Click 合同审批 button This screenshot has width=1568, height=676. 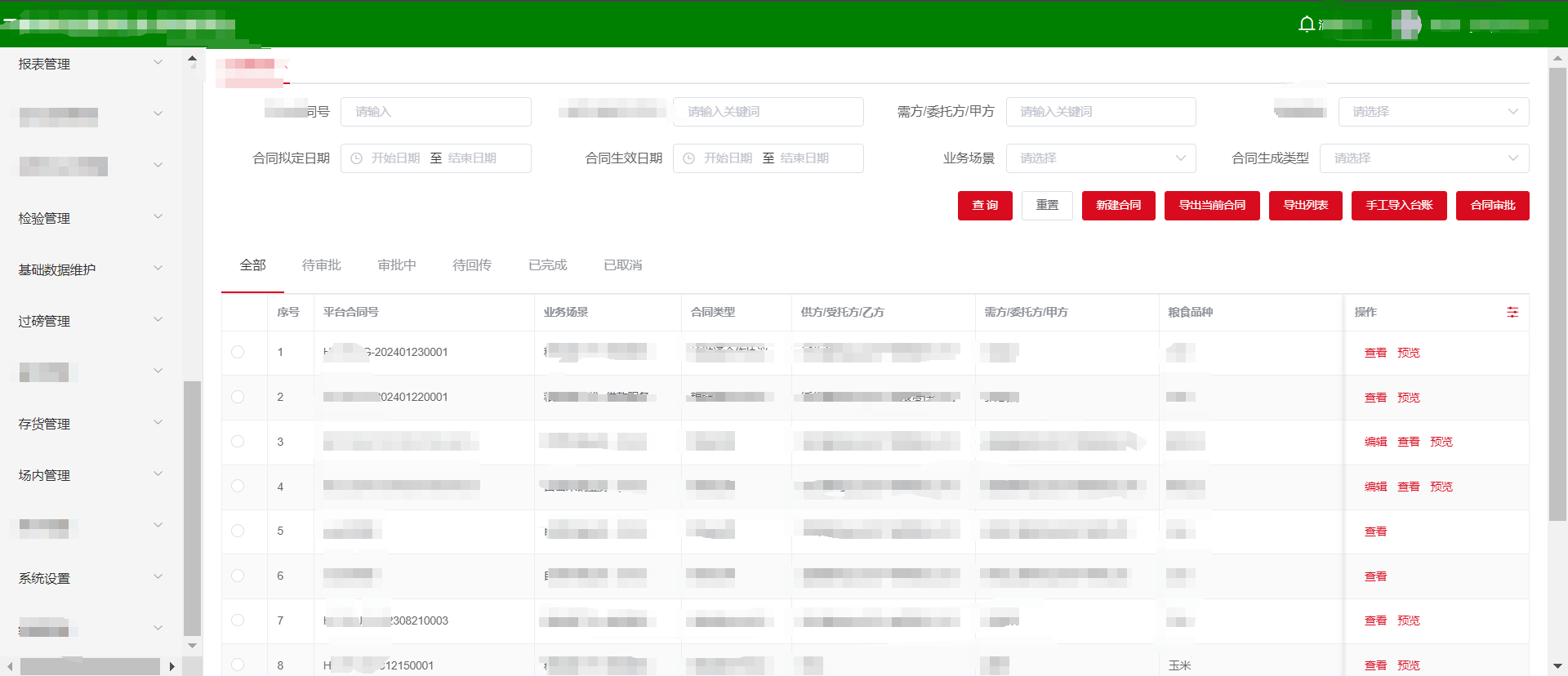1493,206
